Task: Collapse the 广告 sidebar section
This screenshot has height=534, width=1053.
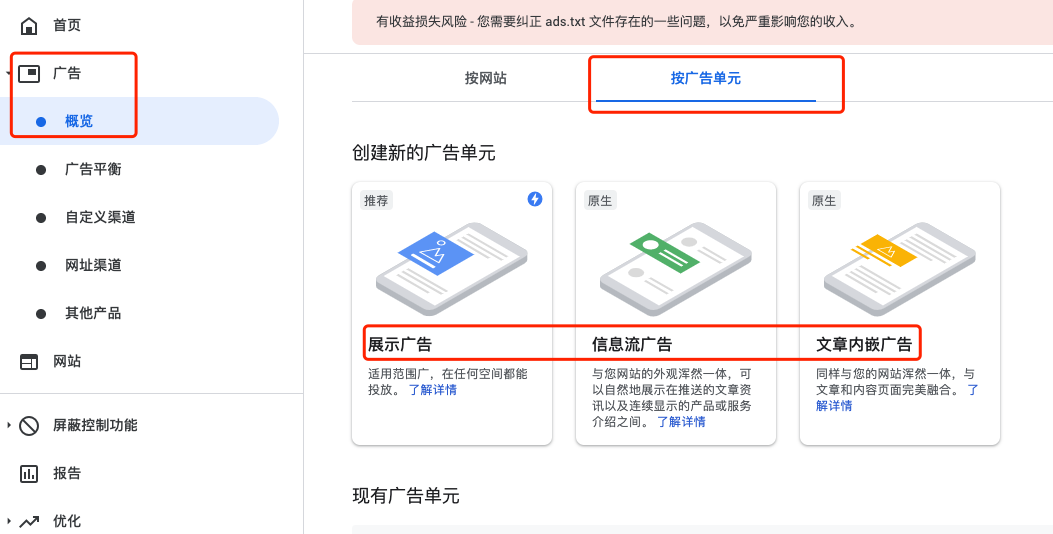Action: 8,73
